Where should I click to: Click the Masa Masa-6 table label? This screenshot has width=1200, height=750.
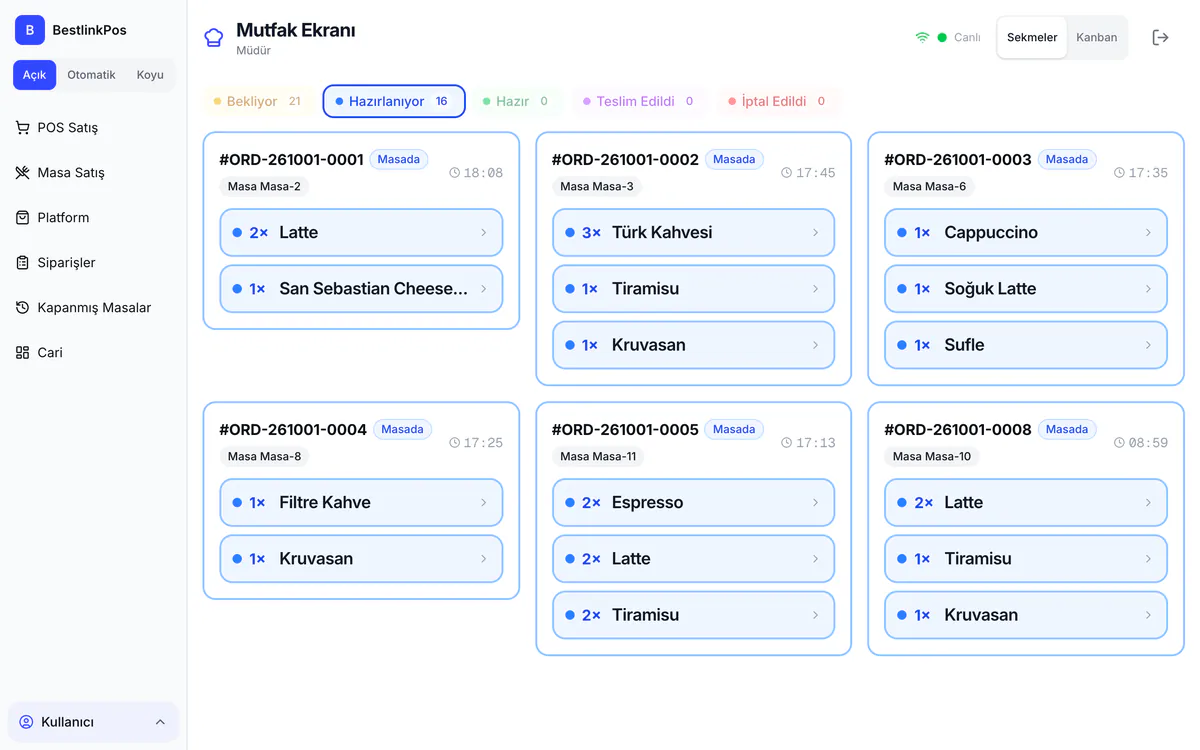929,186
